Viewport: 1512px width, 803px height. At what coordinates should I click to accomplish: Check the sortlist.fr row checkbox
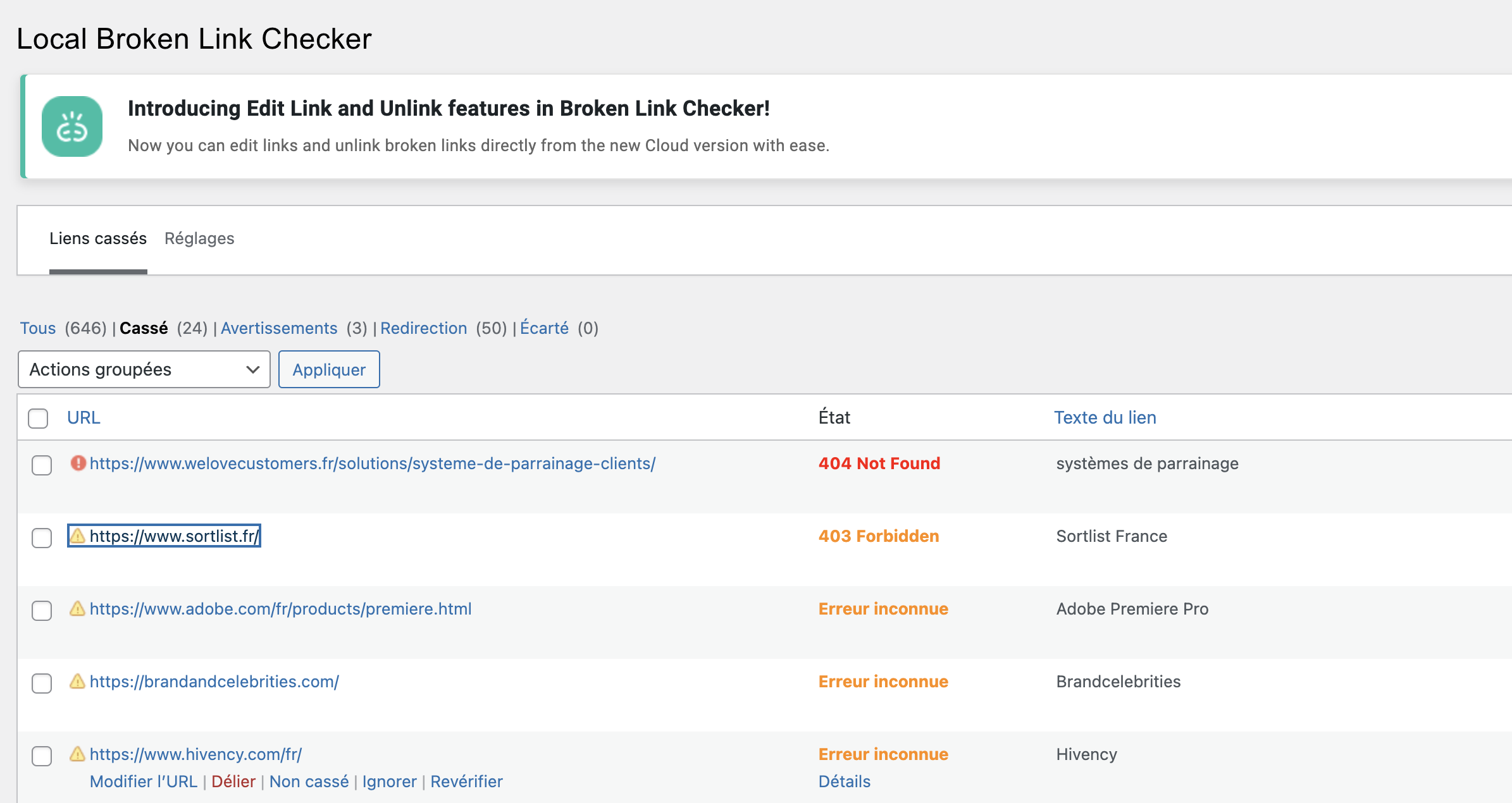pyautogui.click(x=42, y=537)
